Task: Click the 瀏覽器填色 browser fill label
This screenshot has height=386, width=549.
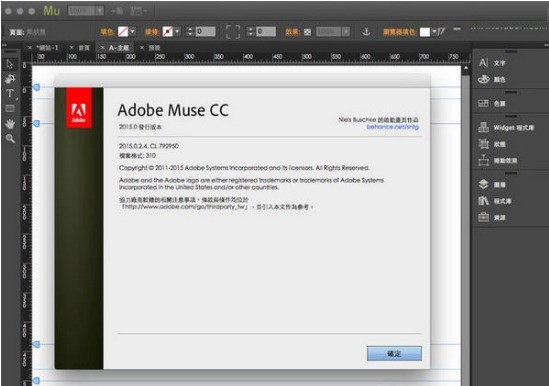Action: [x=399, y=32]
